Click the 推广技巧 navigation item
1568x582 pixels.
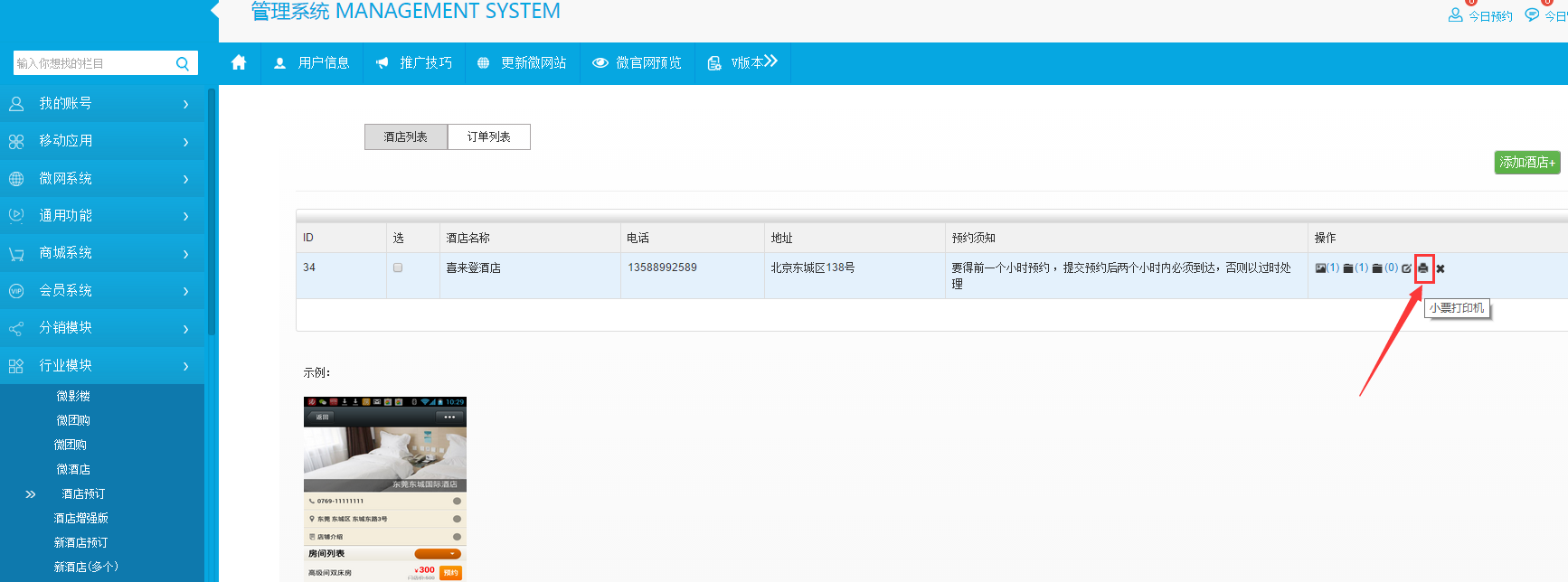(x=414, y=63)
